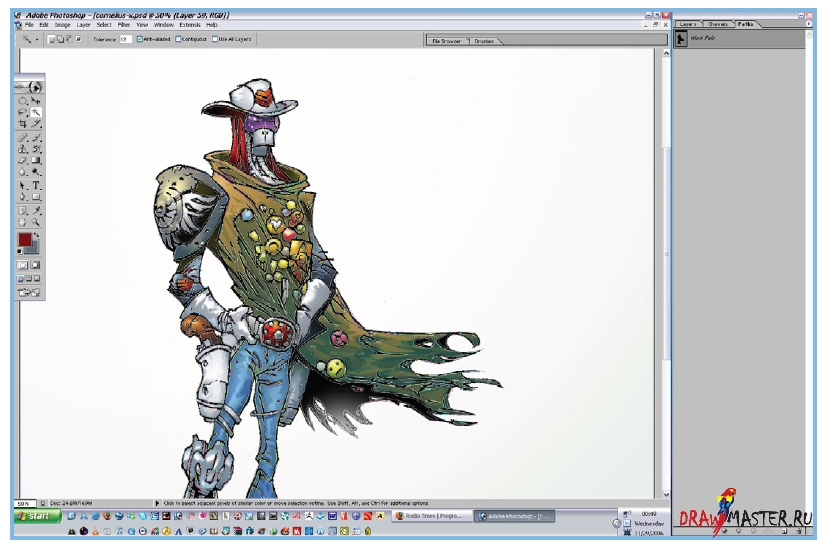Viewport: 820px width, 545px height.
Task: Swap foreground and background colors
Action: (x=37, y=235)
